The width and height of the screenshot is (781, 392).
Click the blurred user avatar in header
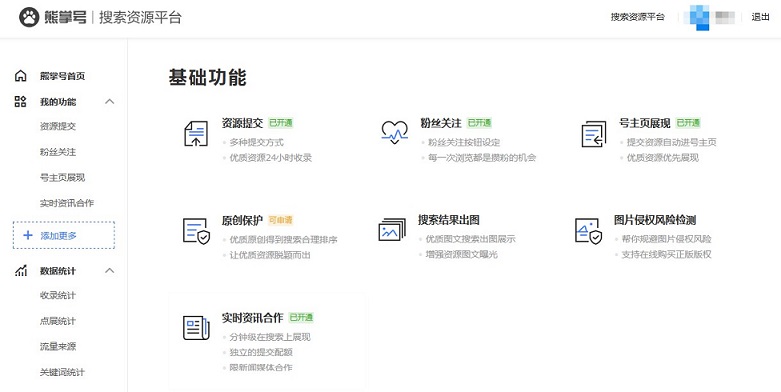pos(701,17)
